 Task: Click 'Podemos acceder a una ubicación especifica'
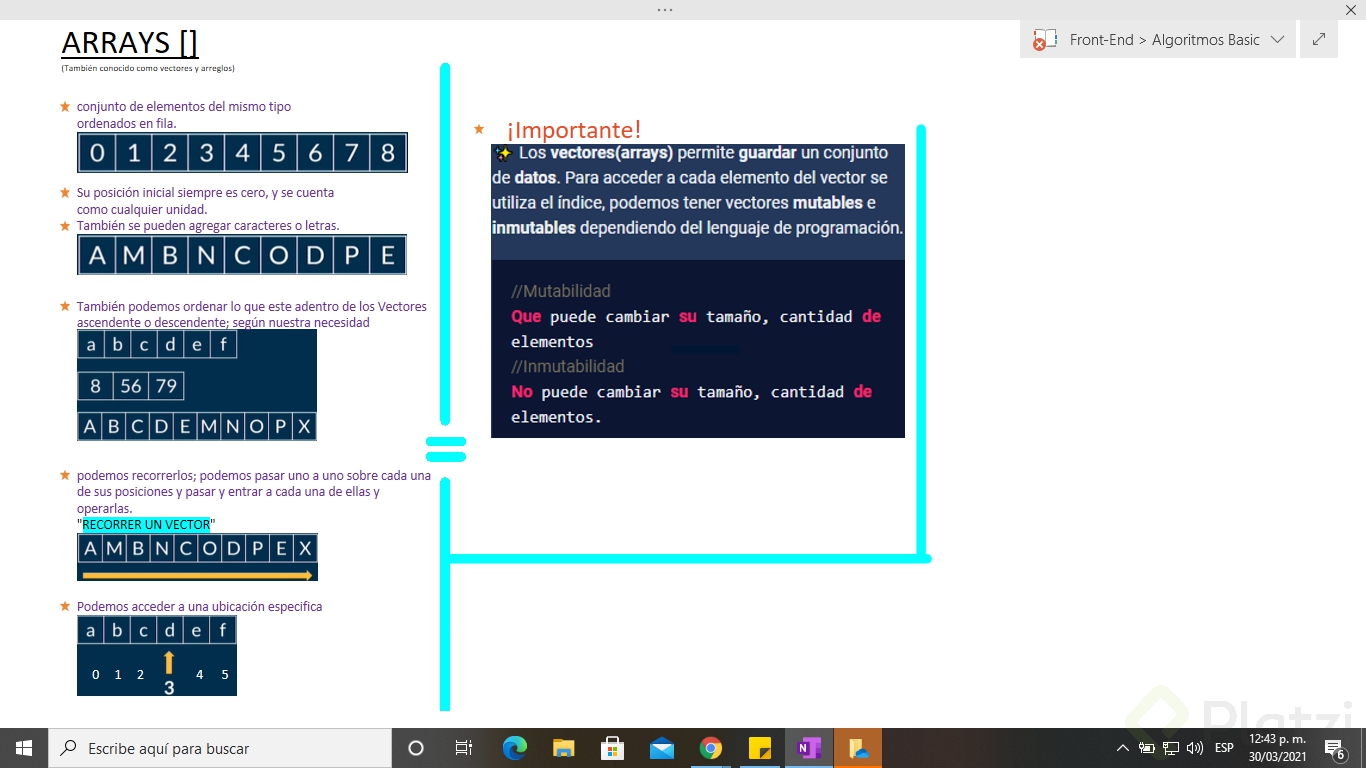pyautogui.click(x=200, y=606)
